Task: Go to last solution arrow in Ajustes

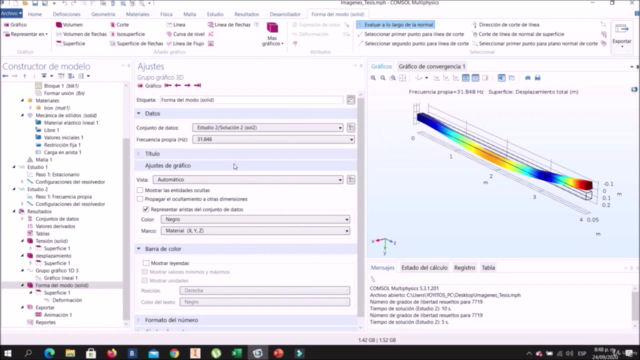Action: pos(198,86)
